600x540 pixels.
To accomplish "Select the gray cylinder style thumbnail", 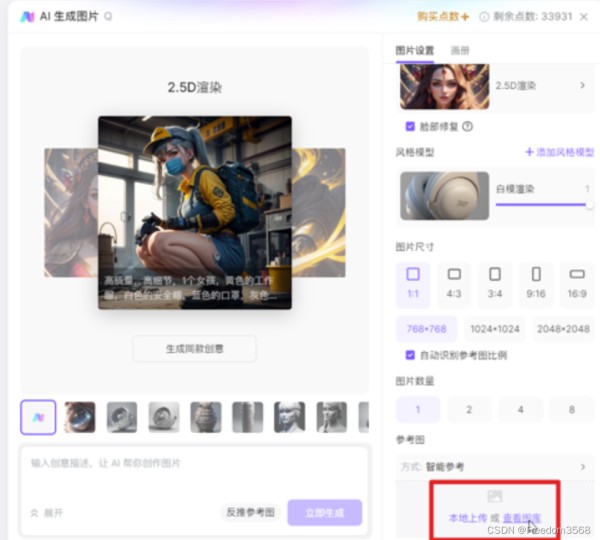I will pyautogui.click(x=248, y=417).
